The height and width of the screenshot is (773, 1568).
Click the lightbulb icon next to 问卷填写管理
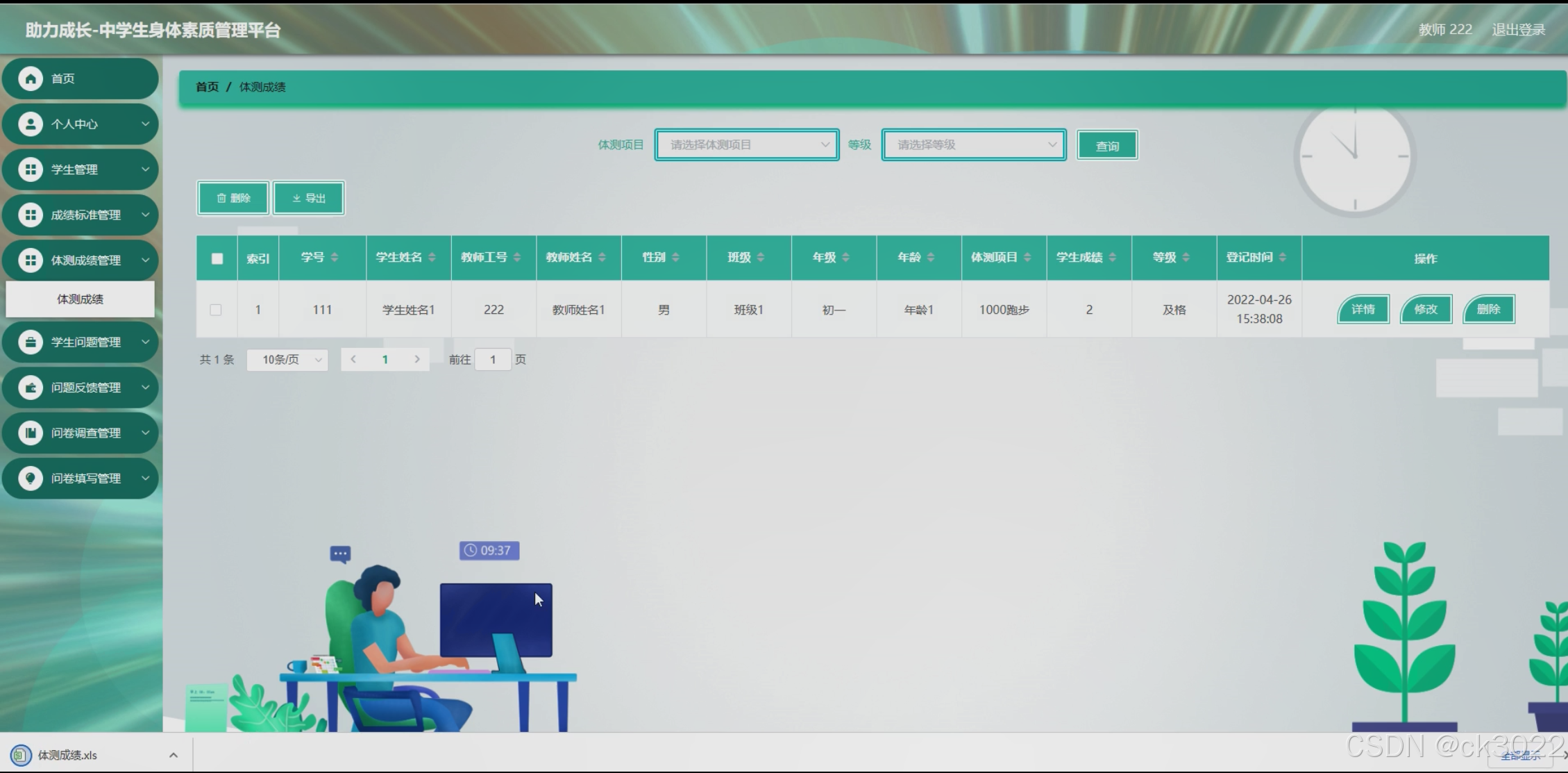[30, 478]
